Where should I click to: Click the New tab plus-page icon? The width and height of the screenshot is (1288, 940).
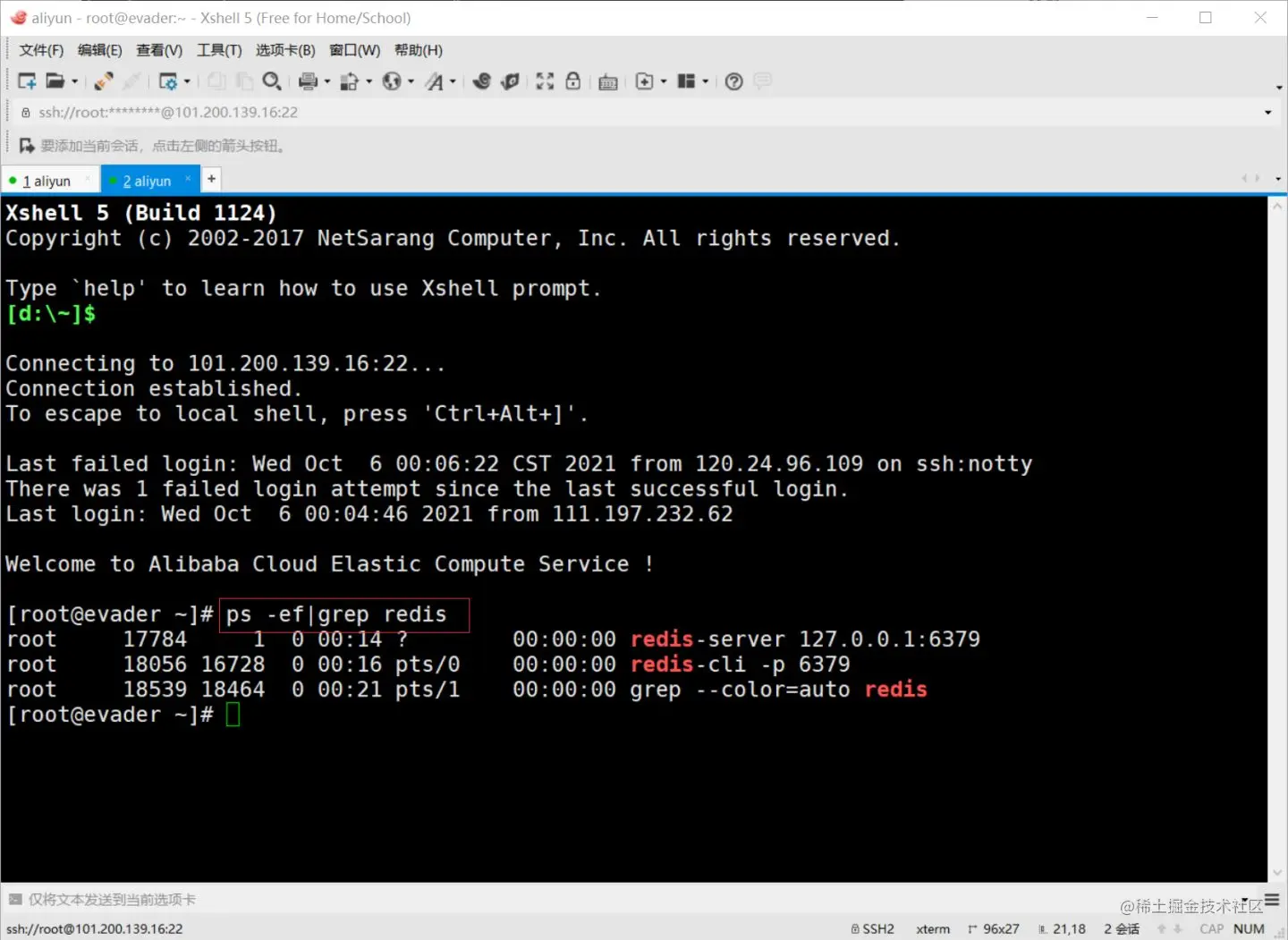644,81
